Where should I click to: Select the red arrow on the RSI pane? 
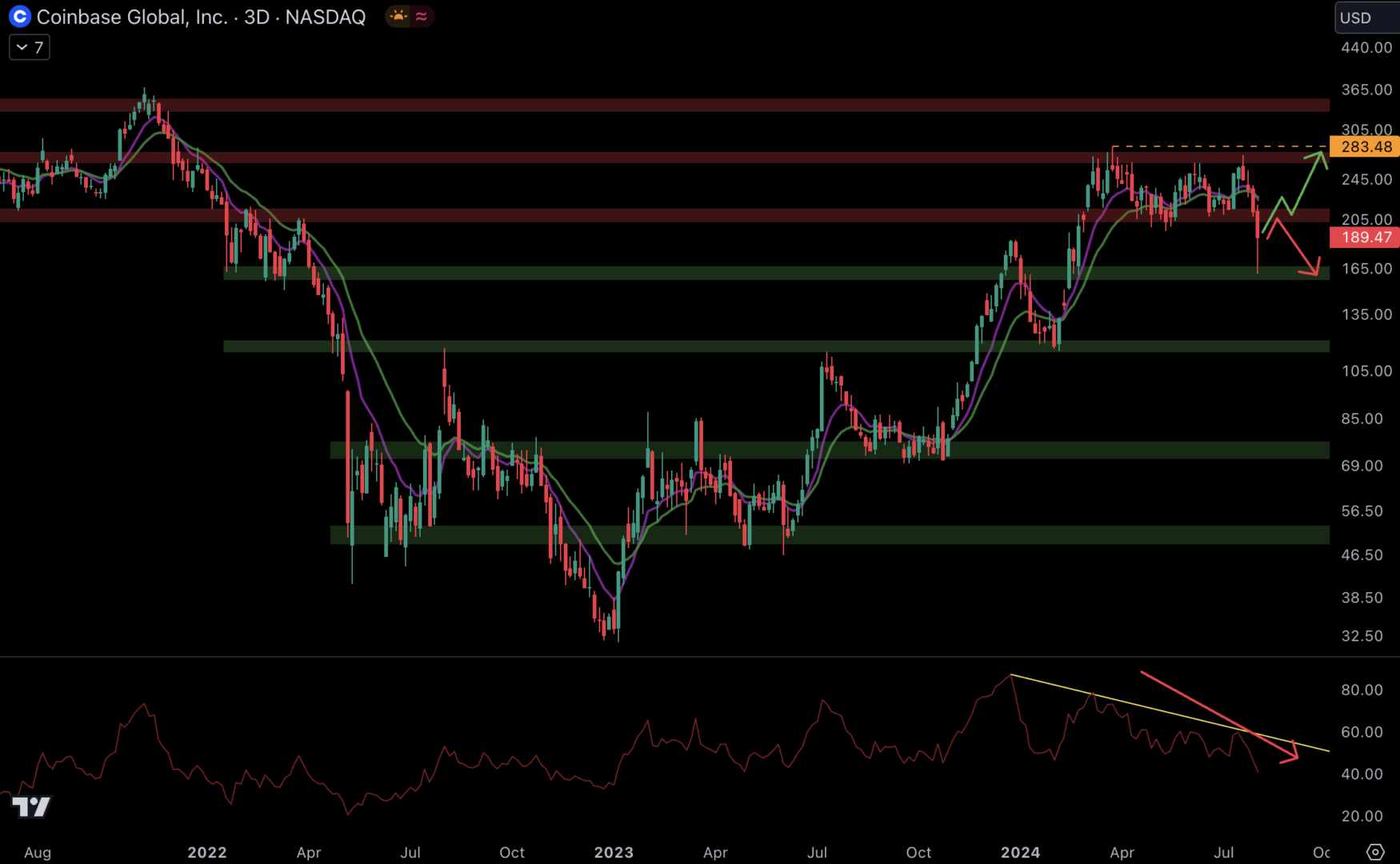(x=1216, y=715)
